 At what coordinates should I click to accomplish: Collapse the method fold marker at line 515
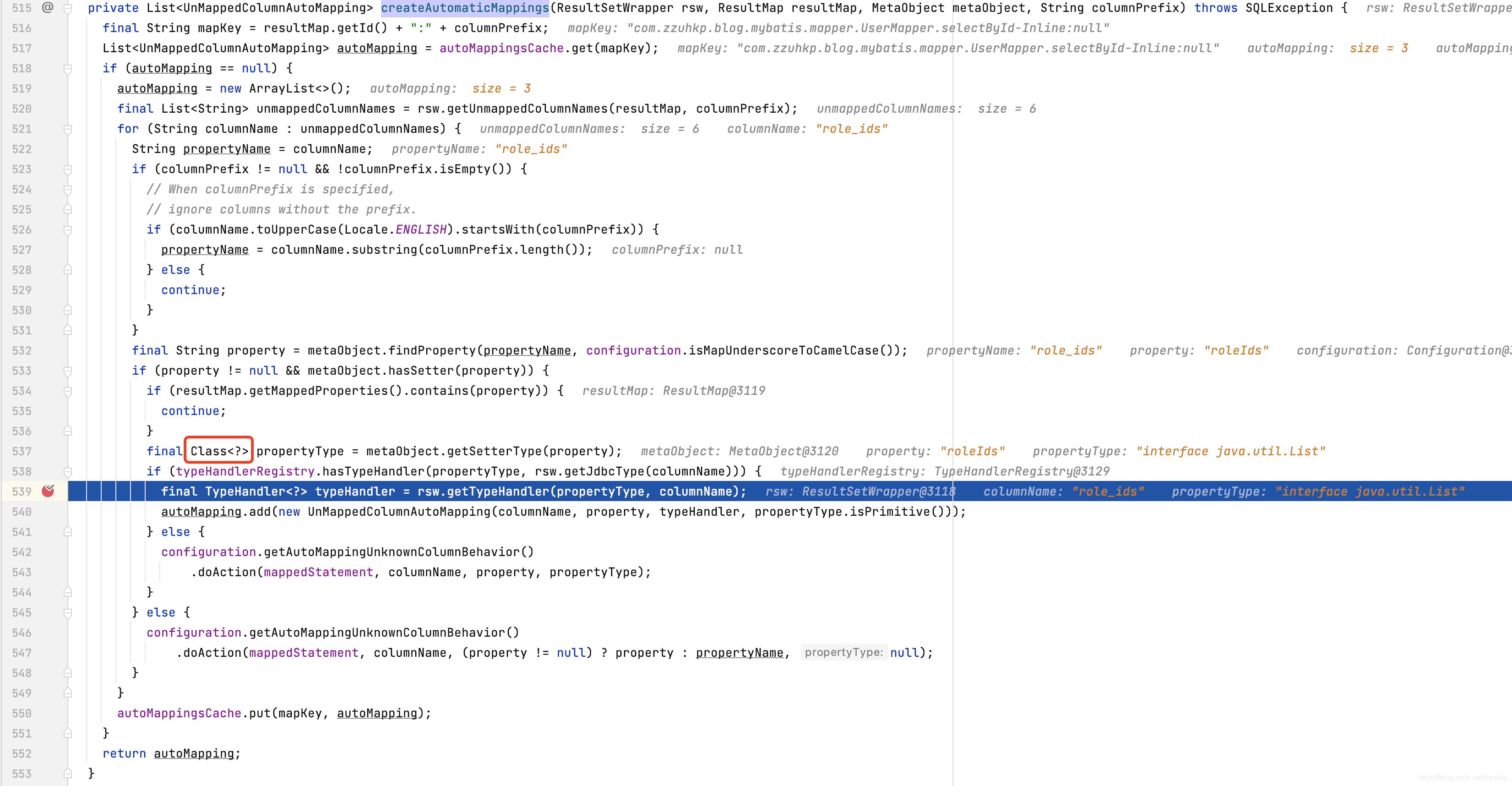click(x=67, y=8)
